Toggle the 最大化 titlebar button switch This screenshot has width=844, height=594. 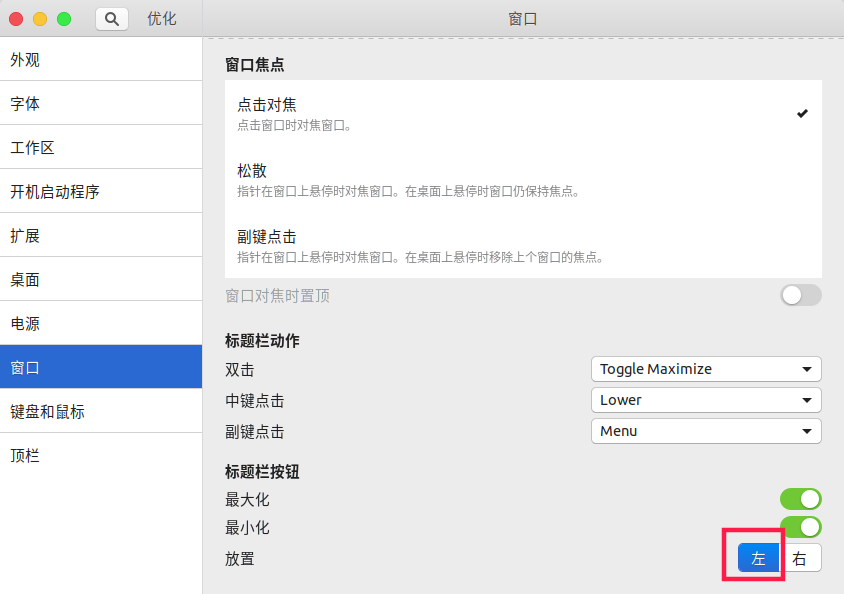[800, 499]
